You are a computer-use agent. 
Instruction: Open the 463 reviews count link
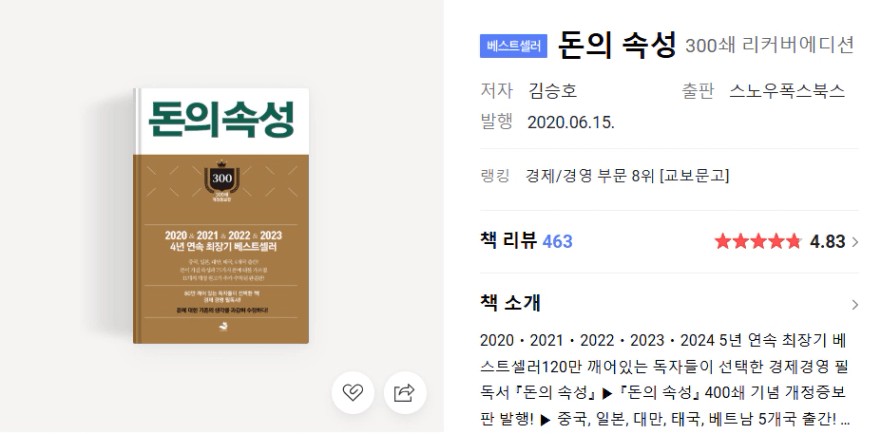click(557, 242)
